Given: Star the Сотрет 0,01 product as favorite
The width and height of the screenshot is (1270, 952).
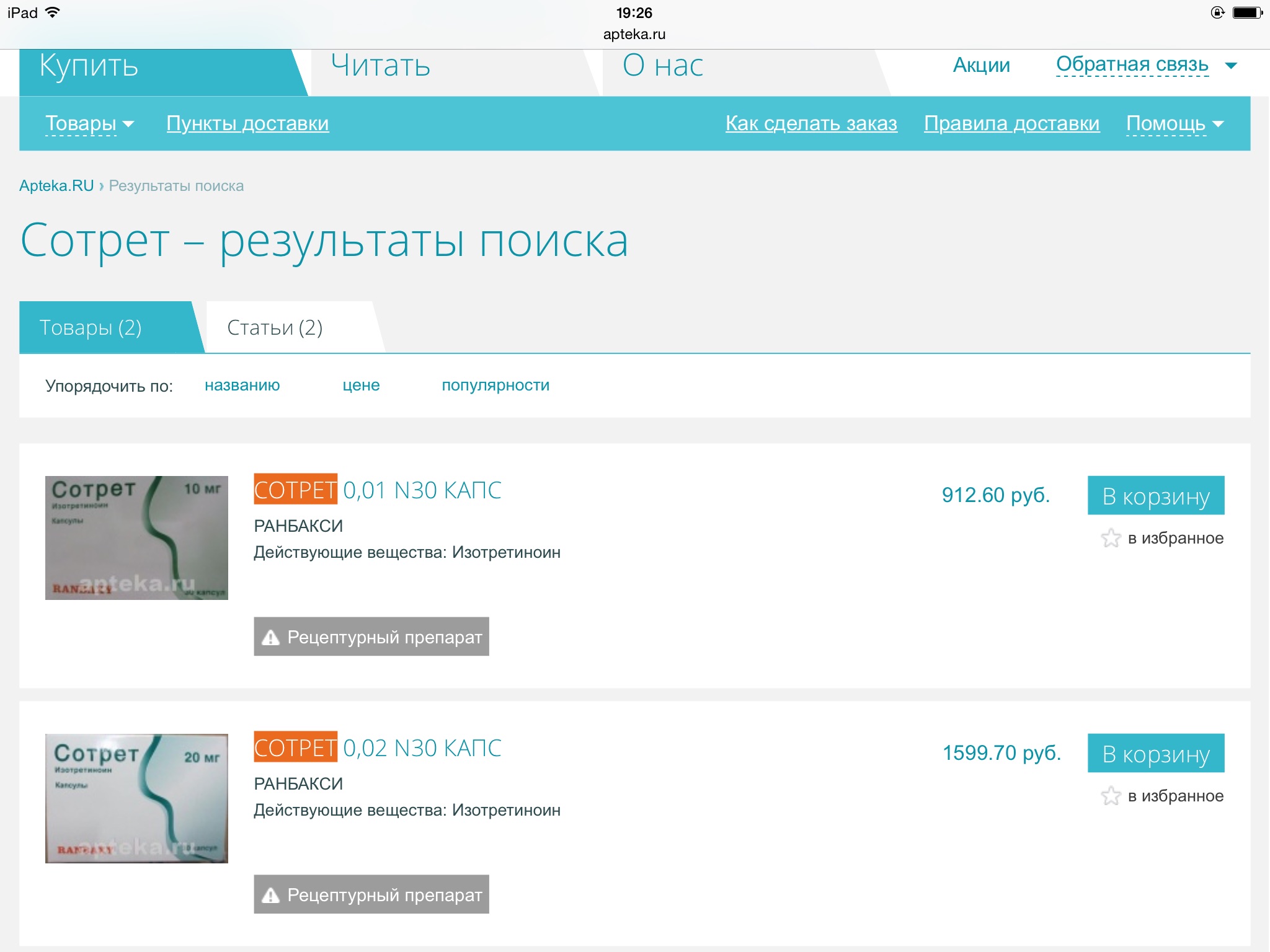Looking at the screenshot, I should click(1111, 538).
